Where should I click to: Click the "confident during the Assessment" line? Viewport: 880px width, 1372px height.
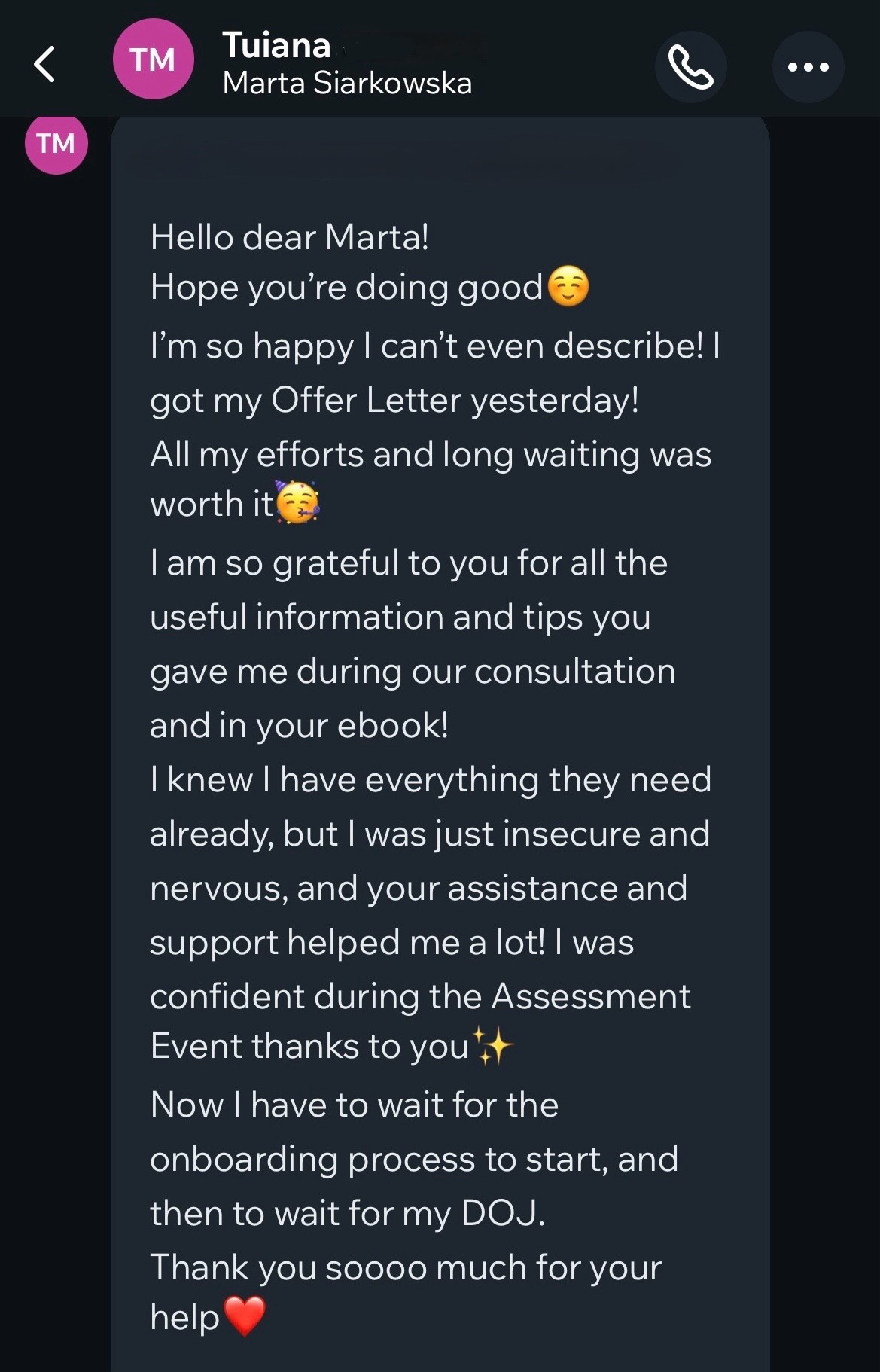click(420, 996)
